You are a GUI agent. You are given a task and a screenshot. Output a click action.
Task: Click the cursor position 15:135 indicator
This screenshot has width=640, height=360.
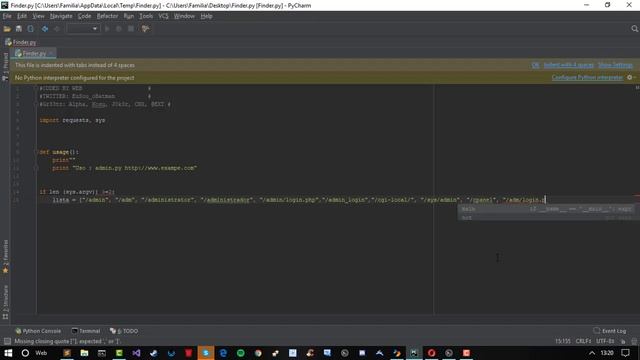coord(562,341)
